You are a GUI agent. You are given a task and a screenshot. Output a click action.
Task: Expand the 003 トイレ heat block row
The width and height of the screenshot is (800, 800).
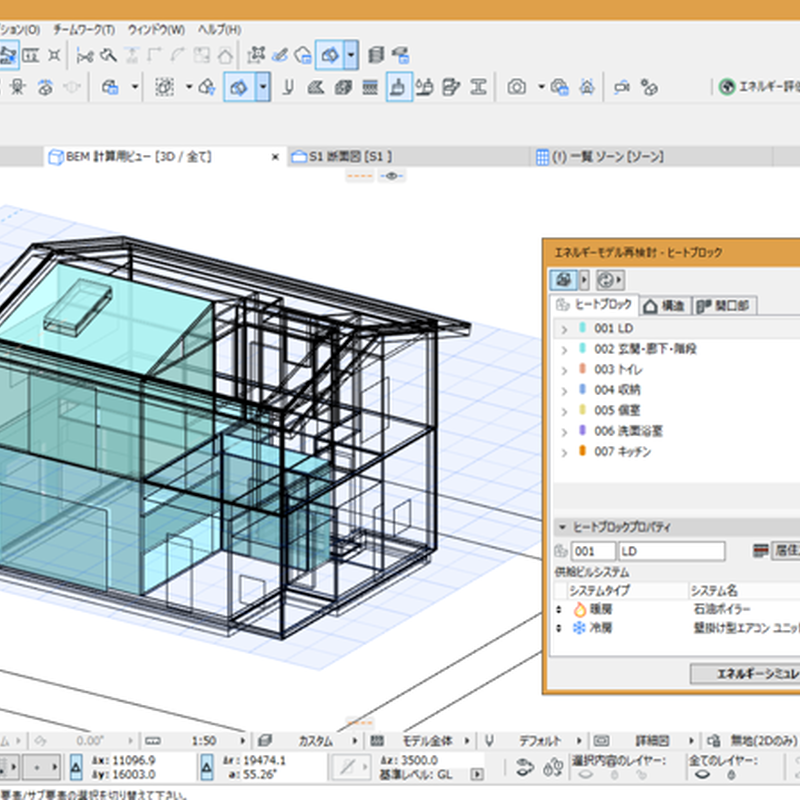point(564,370)
